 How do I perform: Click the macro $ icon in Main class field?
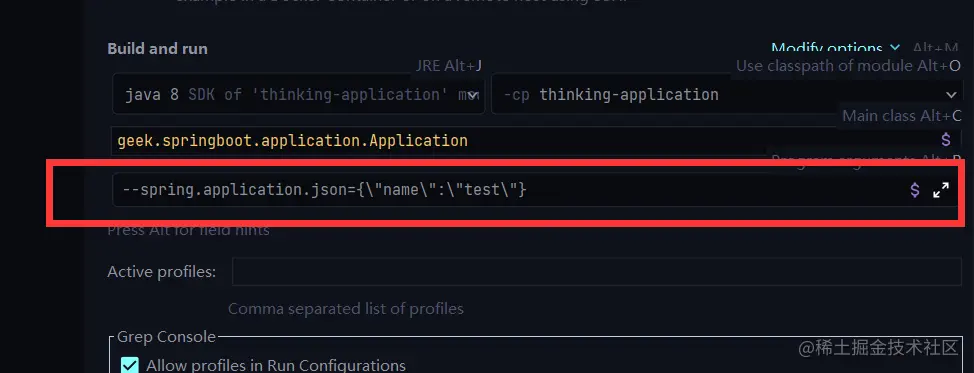[x=945, y=140]
